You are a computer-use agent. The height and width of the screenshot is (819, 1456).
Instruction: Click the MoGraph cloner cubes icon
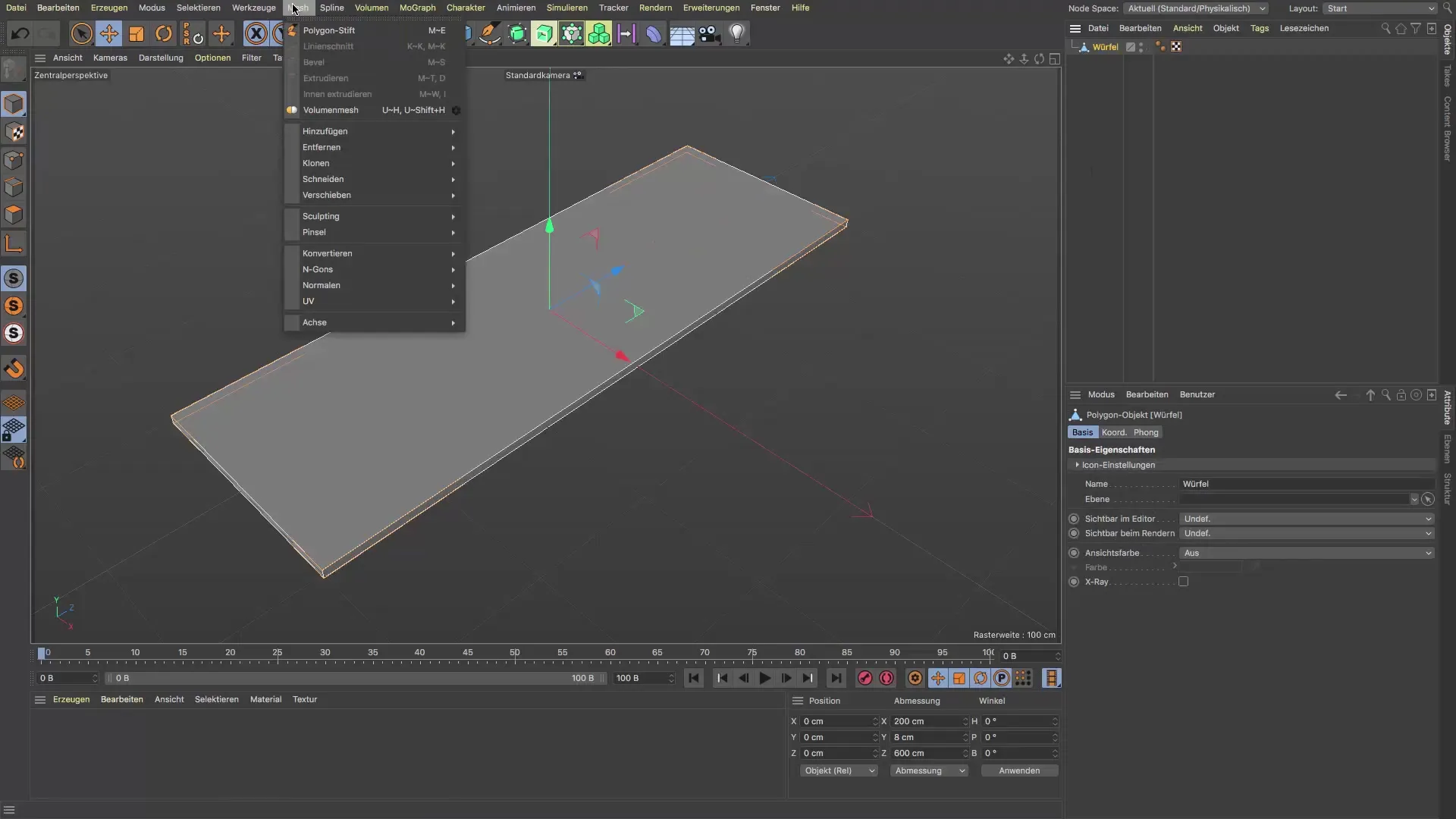[x=599, y=33]
